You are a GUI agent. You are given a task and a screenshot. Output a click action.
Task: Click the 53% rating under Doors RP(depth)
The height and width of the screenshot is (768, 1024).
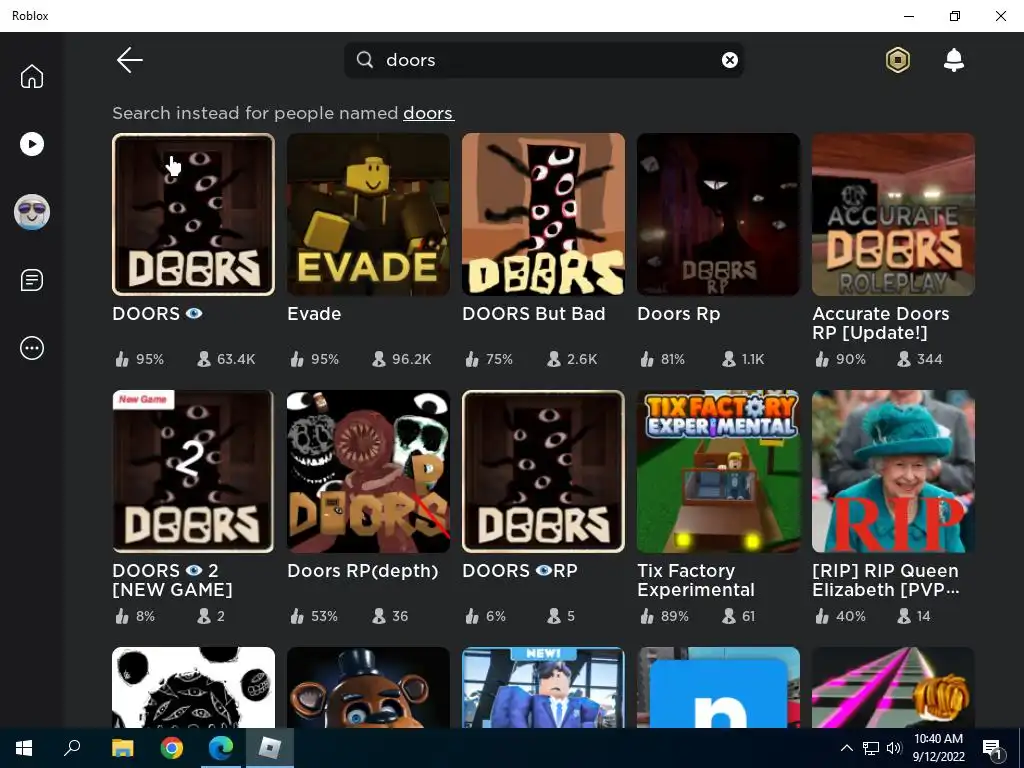(x=313, y=616)
